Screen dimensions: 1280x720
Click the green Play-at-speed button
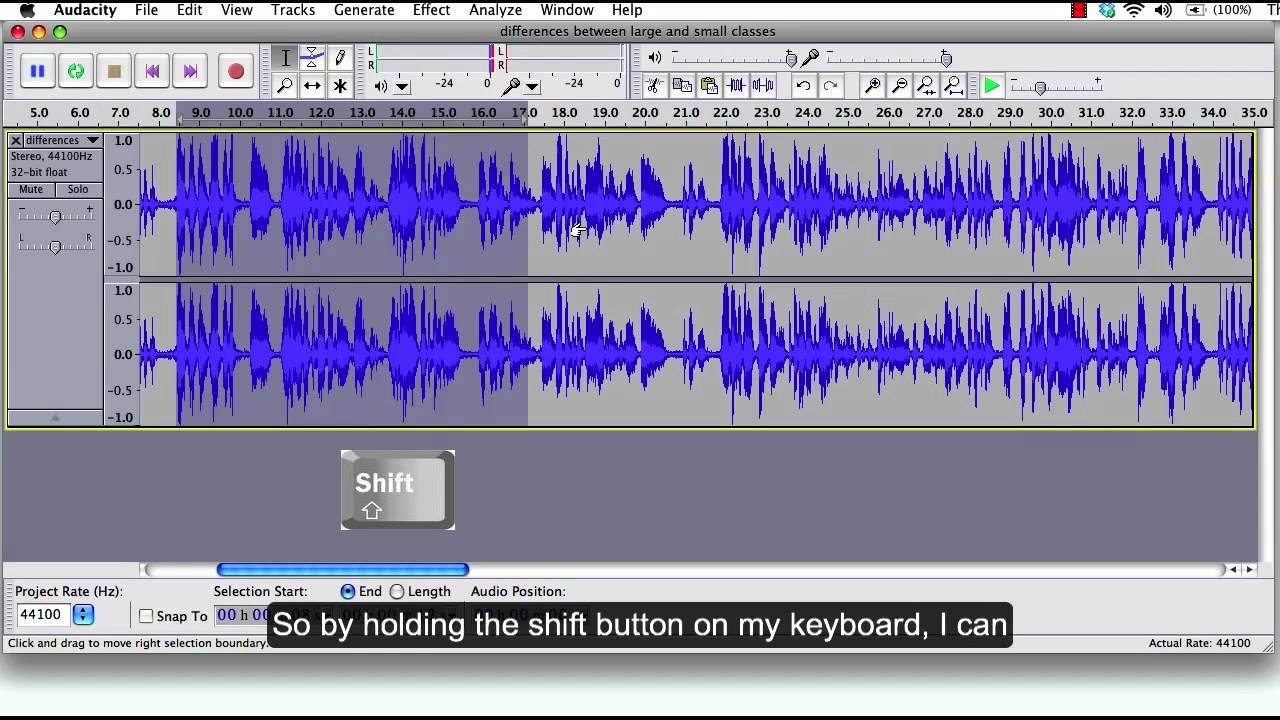click(991, 86)
